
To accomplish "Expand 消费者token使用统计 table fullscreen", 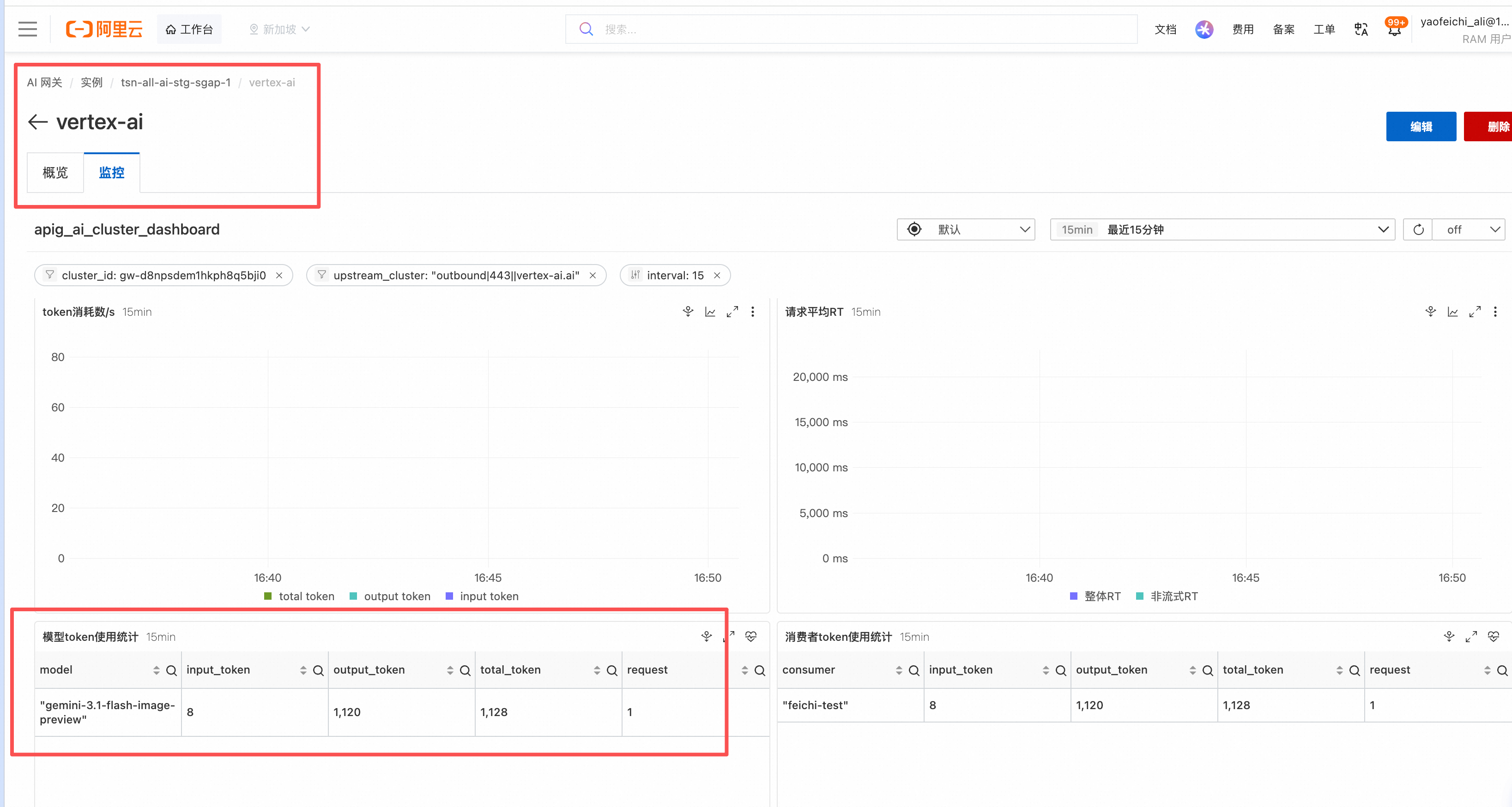I will coord(1471,636).
